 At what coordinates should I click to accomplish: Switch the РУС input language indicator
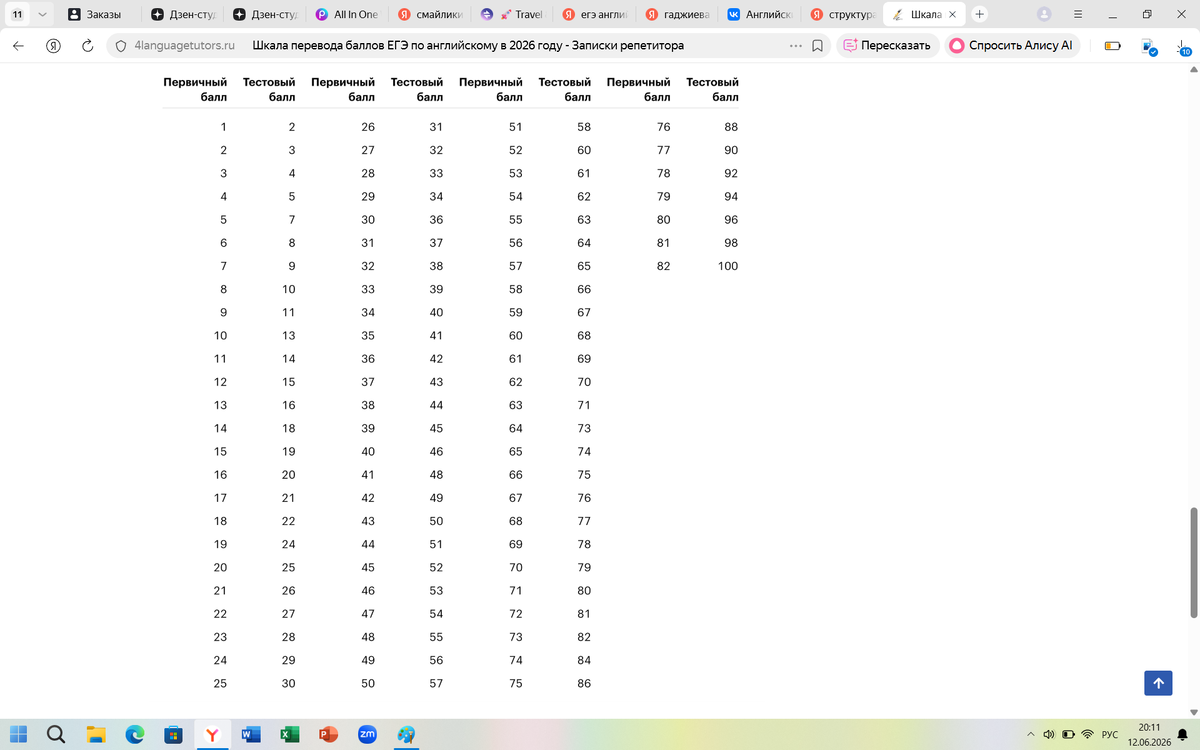[1109, 734]
